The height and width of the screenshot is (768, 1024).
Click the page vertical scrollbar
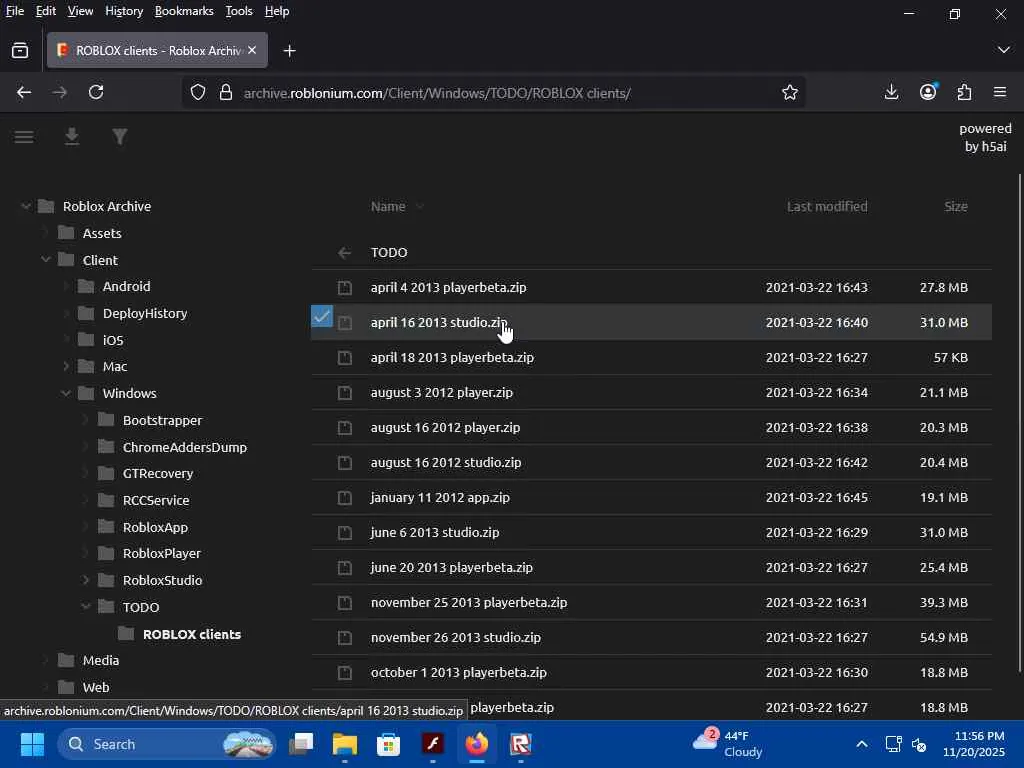(1019, 420)
